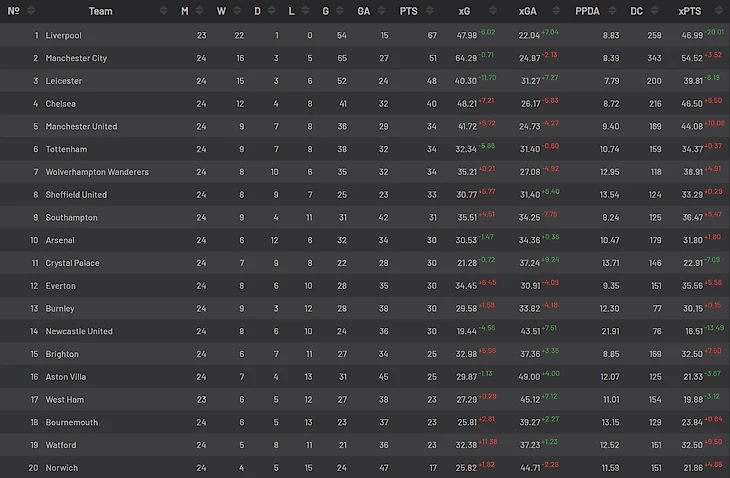Click the PPDA column header
Screen dimensions: 730x478
click(x=587, y=11)
